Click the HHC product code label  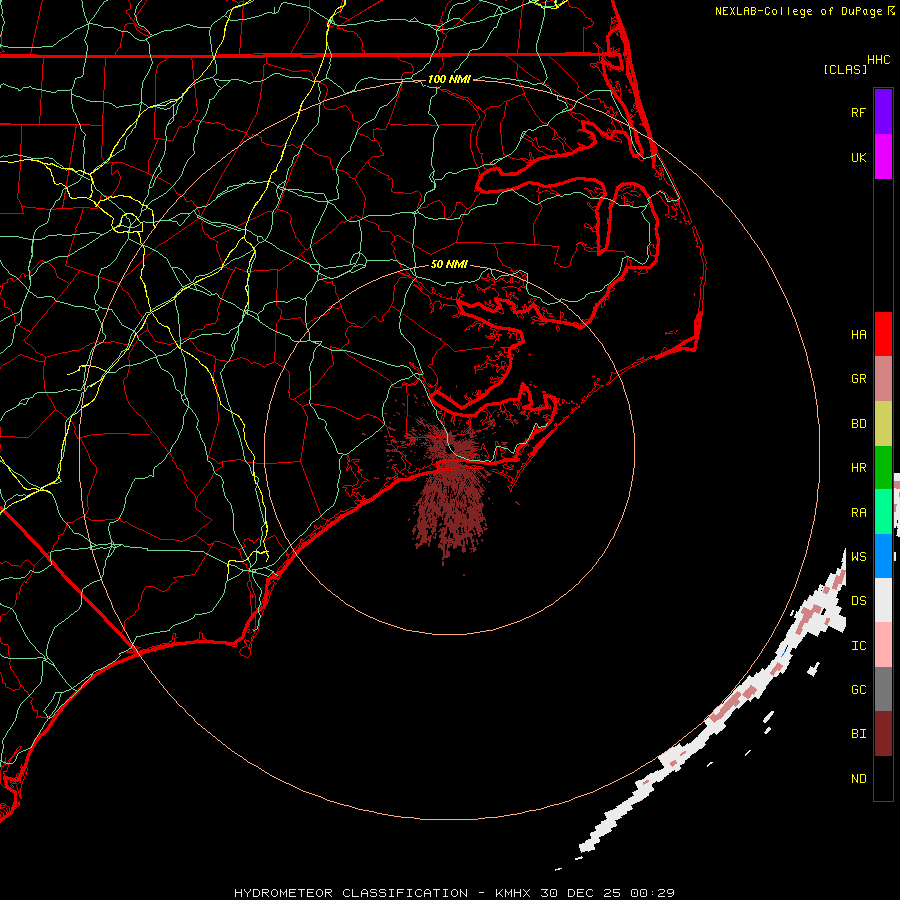(x=878, y=60)
